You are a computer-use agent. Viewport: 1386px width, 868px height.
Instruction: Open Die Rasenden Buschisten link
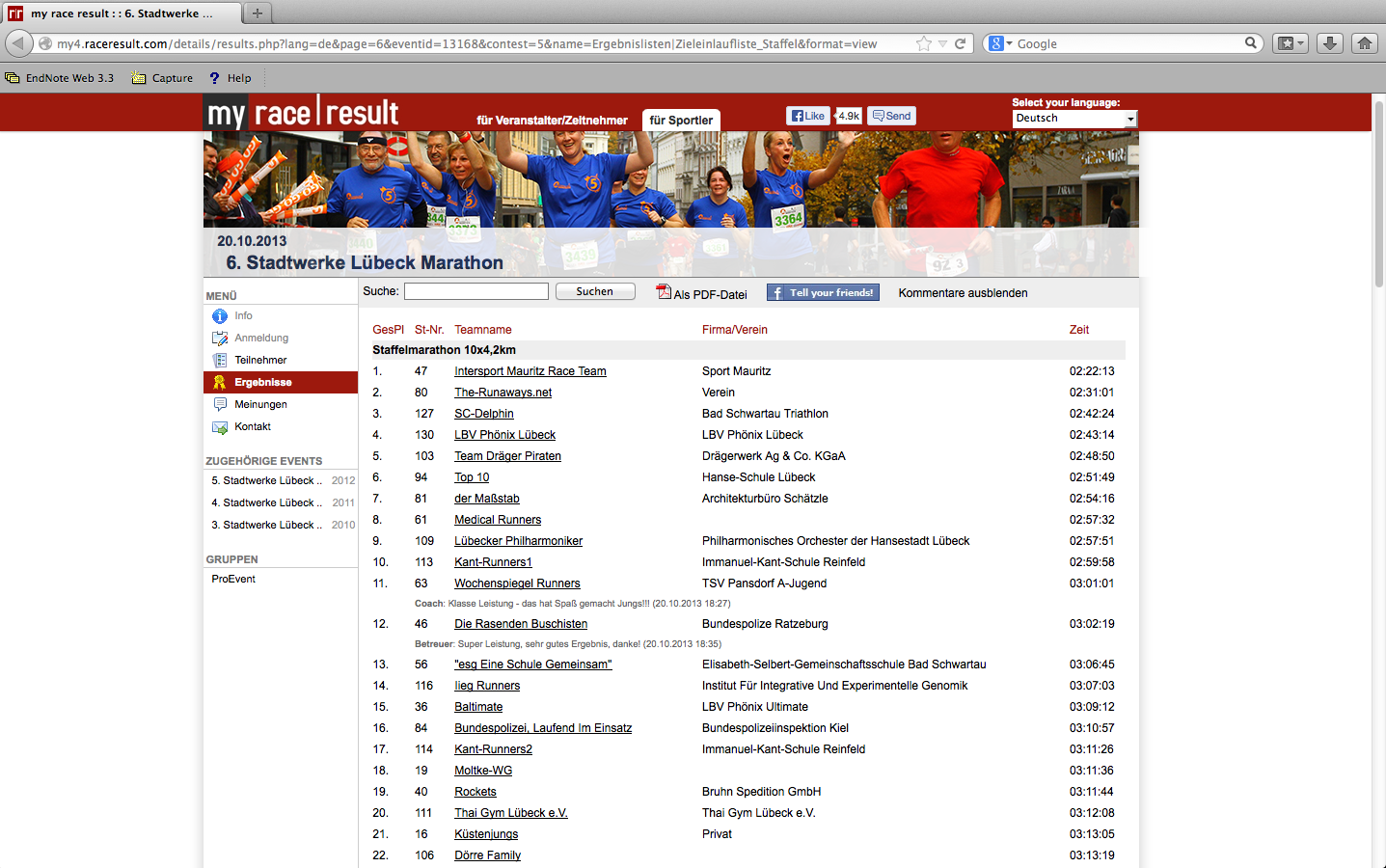coord(521,624)
